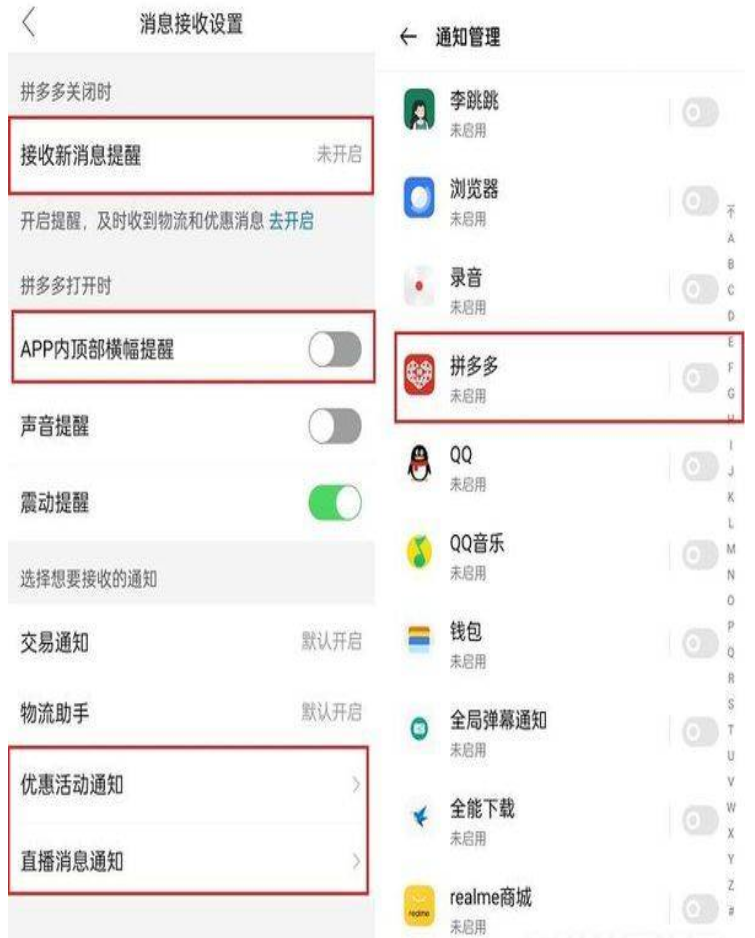Viewport: 755px width, 938px height.
Task: Tap the 拼多多 heart app icon
Action: (x=419, y=375)
